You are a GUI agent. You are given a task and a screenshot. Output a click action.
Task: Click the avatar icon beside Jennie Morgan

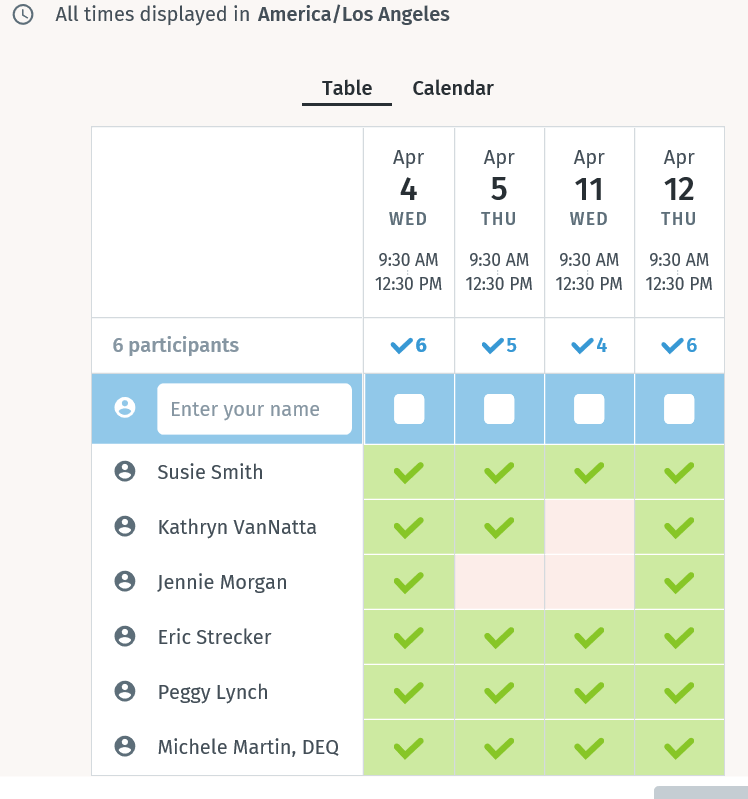pos(125,582)
